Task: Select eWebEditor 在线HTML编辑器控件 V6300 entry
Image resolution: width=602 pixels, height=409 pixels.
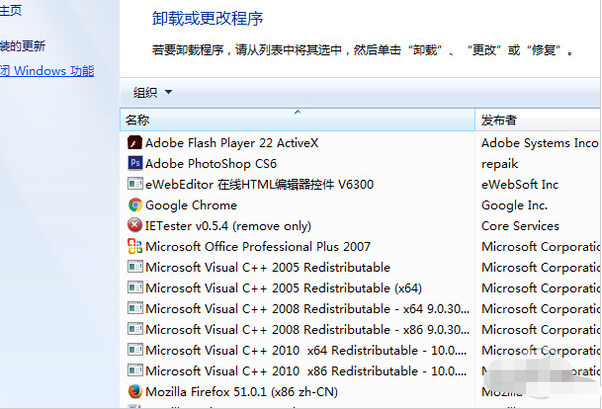Action: [x=259, y=184]
